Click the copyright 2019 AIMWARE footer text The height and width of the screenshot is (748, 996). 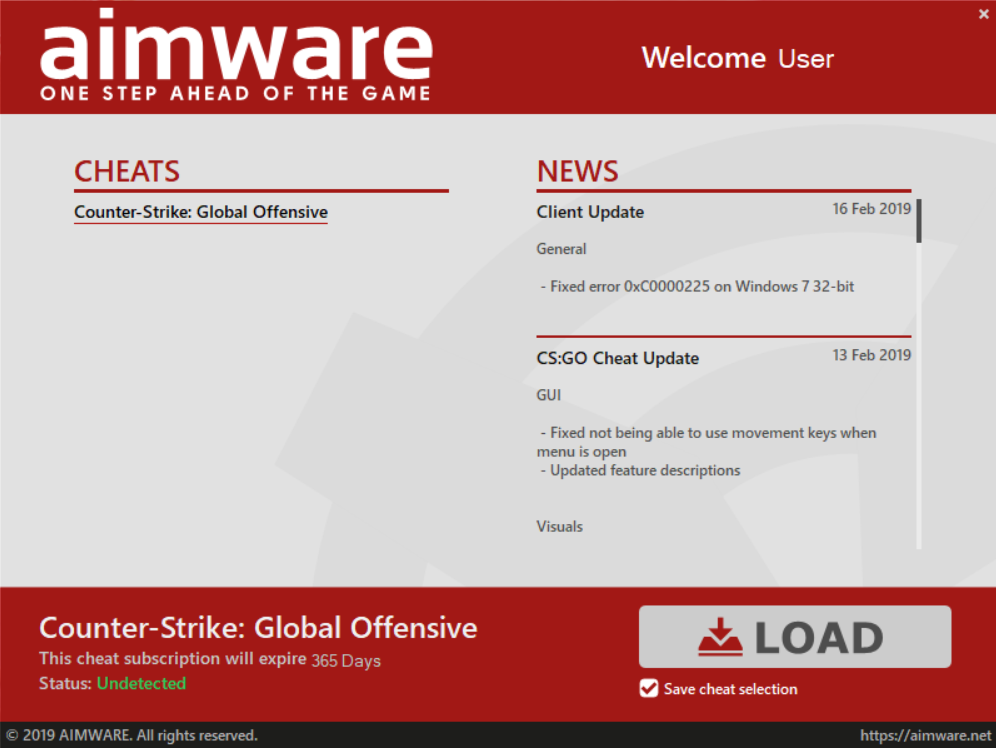131,735
